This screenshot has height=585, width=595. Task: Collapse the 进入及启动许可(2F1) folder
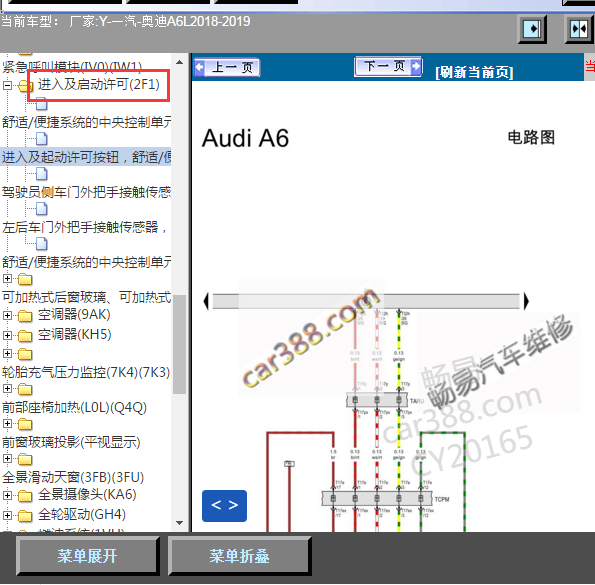[x=7, y=85]
